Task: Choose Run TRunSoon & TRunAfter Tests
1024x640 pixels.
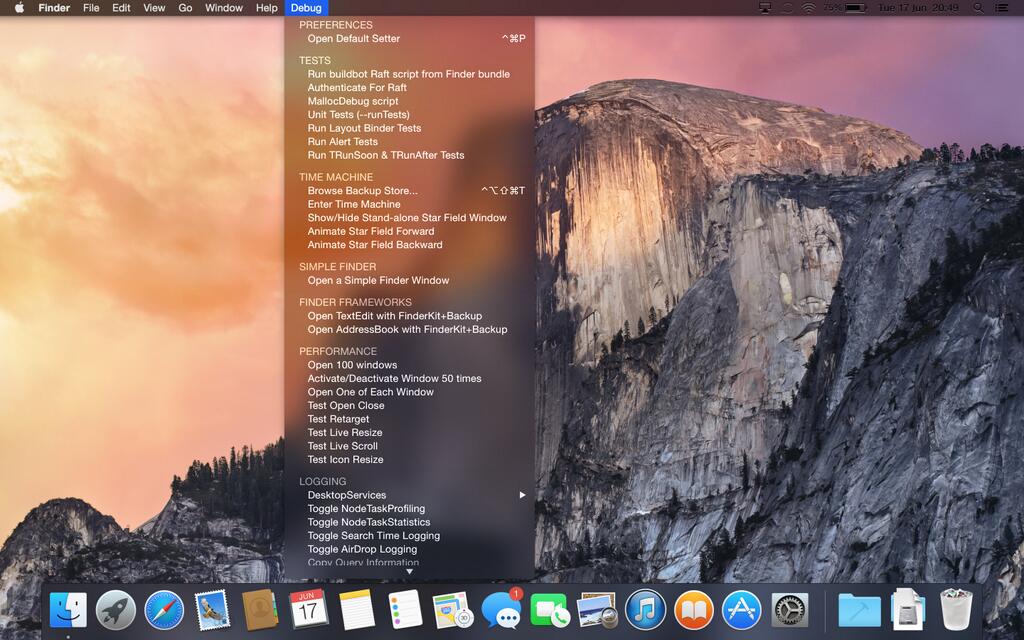Action: click(409, 155)
